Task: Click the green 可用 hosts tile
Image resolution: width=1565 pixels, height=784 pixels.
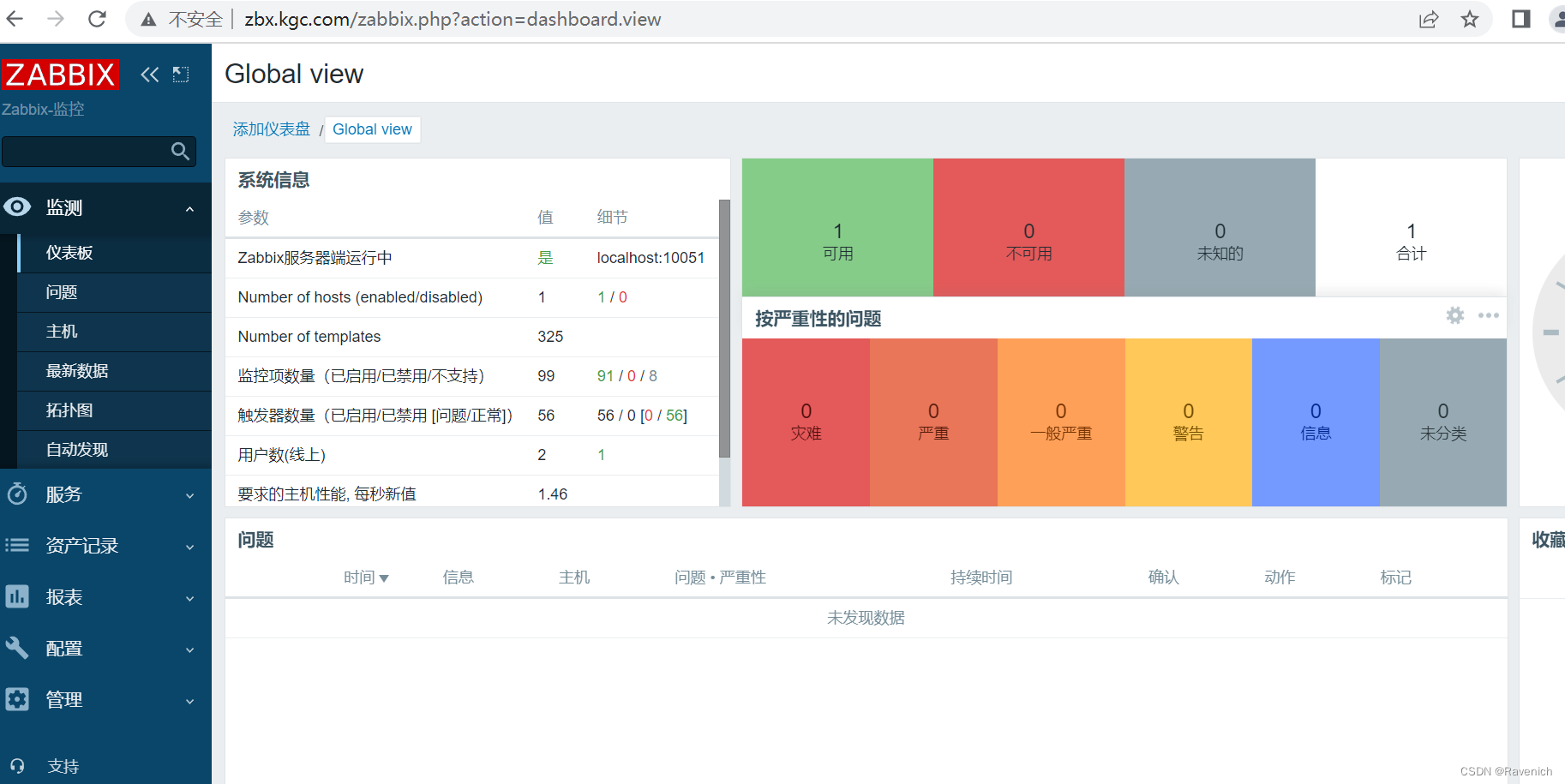Action: pyautogui.click(x=837, y=228)
